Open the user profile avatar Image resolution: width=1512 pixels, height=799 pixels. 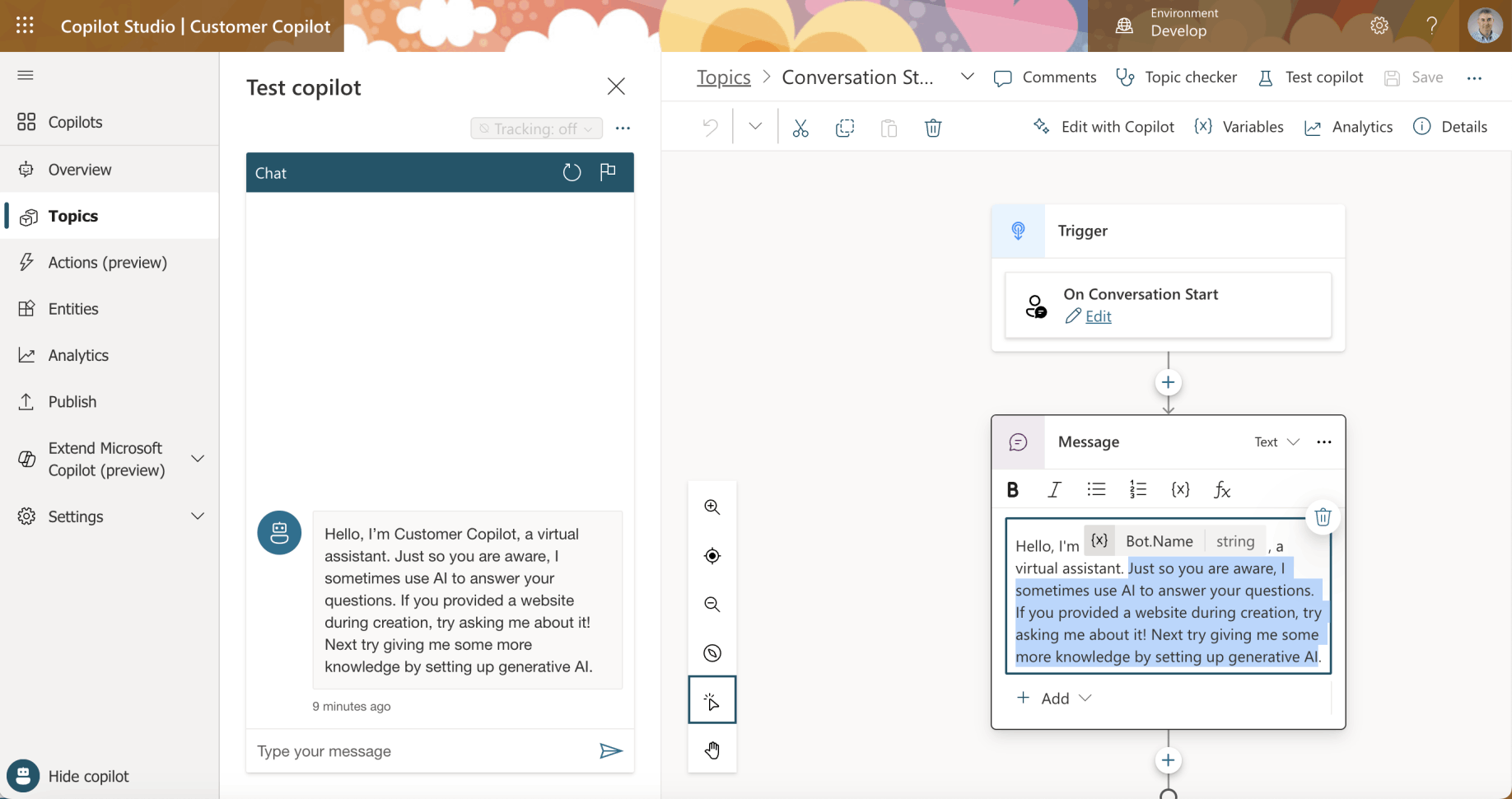point(1486,26)
